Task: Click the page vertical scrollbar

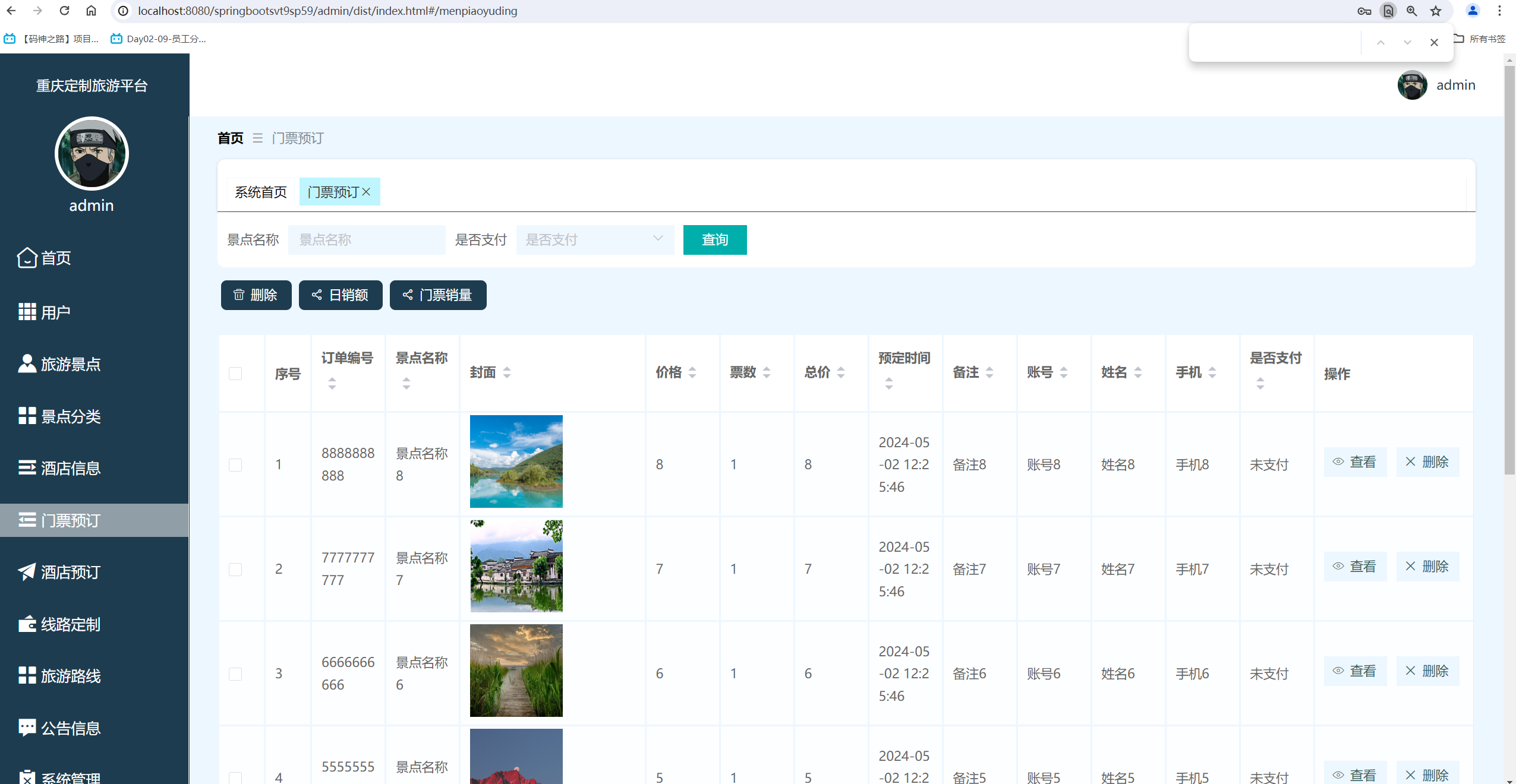Action: pos(1509,270)
